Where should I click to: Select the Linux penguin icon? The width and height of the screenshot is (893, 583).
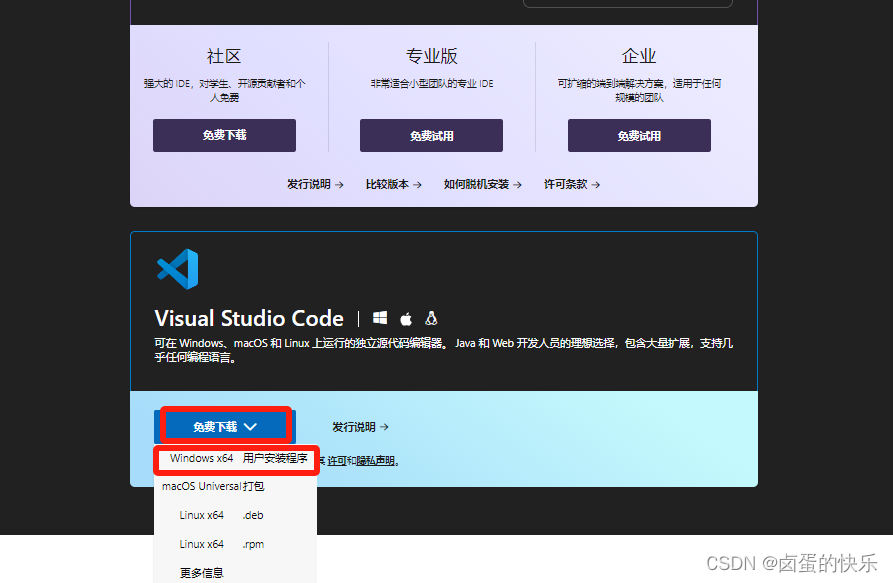430,318
